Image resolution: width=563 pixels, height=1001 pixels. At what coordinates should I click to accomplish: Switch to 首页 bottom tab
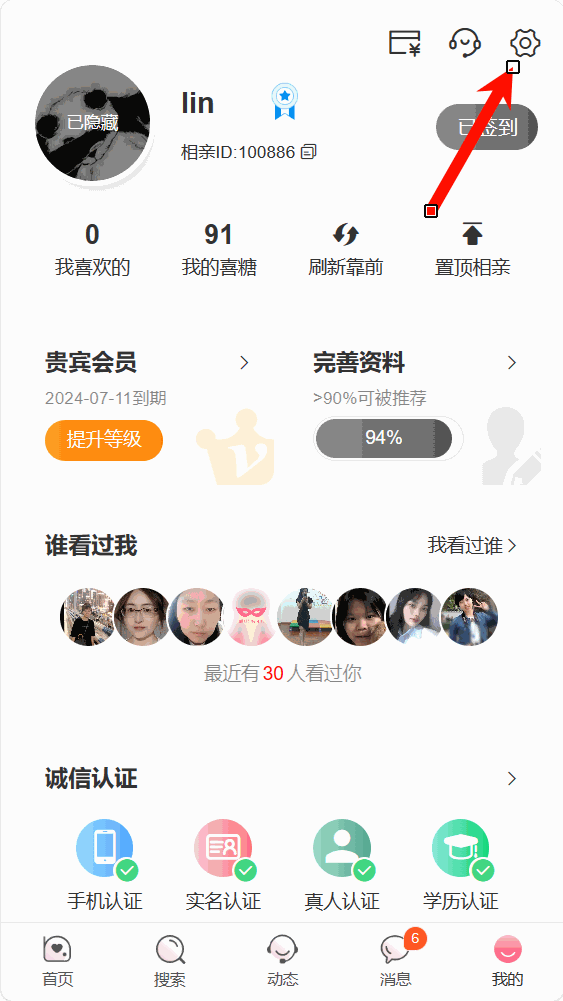tap(57, 961)
